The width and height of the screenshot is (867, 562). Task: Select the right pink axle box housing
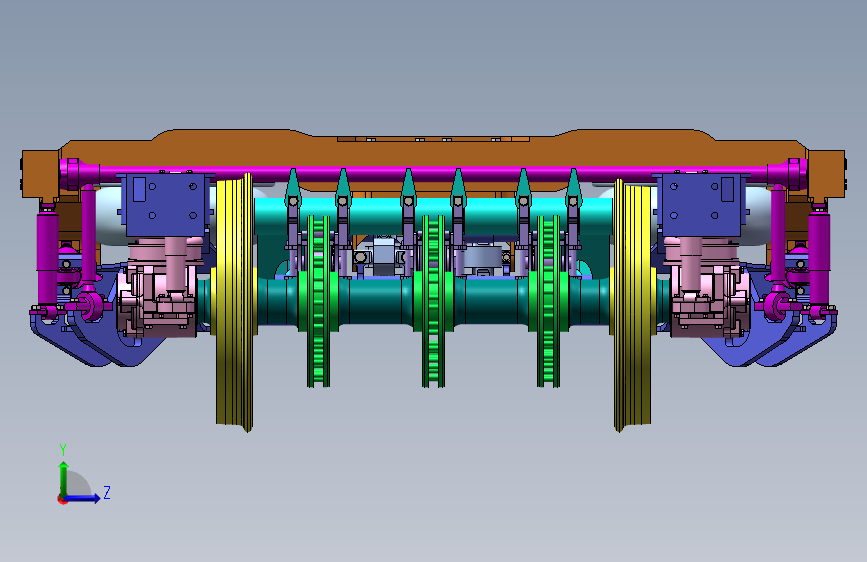point(706,288)
